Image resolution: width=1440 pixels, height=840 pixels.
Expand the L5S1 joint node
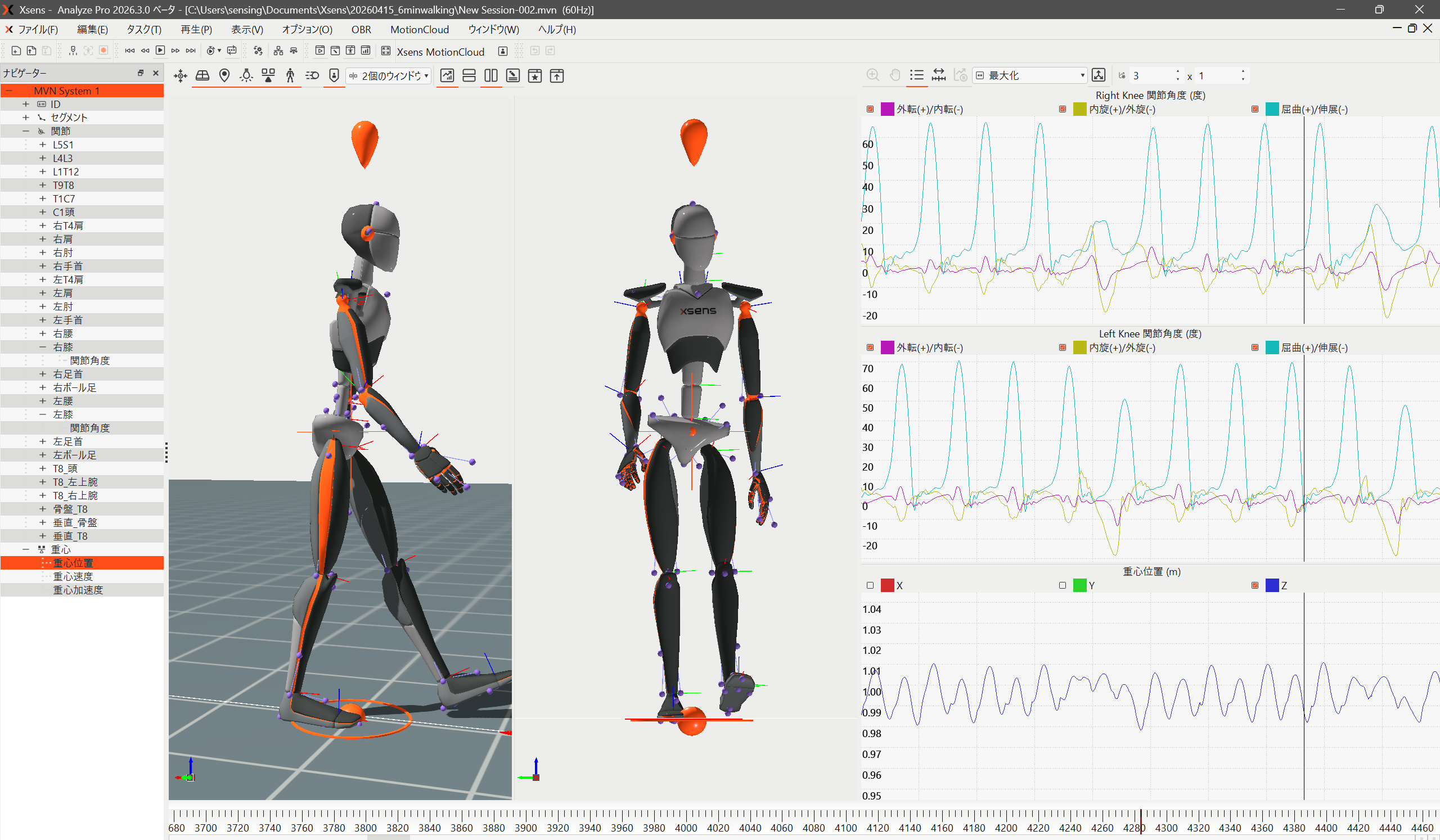coord(42,144)
